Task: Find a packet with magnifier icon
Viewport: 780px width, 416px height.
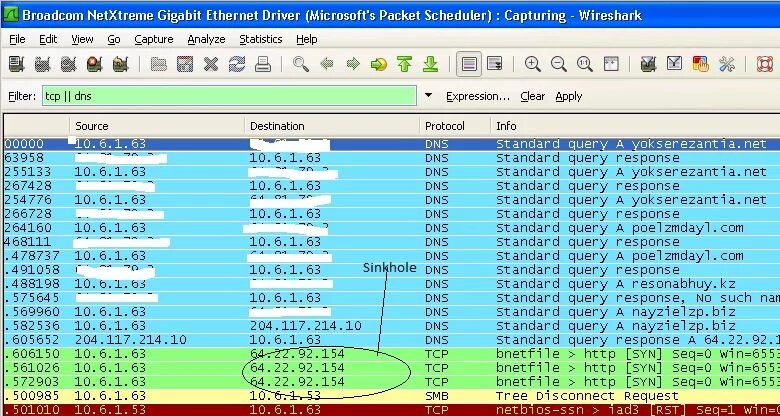Action: click(300, 64)
